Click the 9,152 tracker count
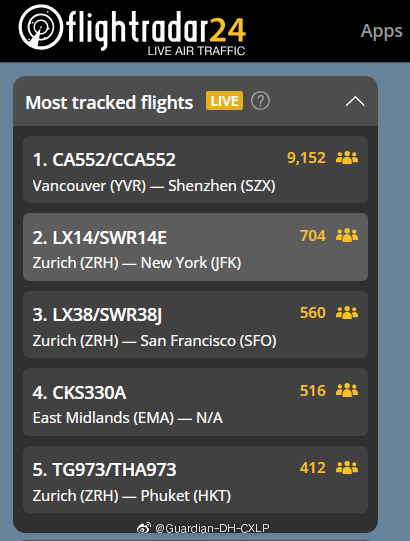This screenshot has height=541, width=410. tap(306, 158)
